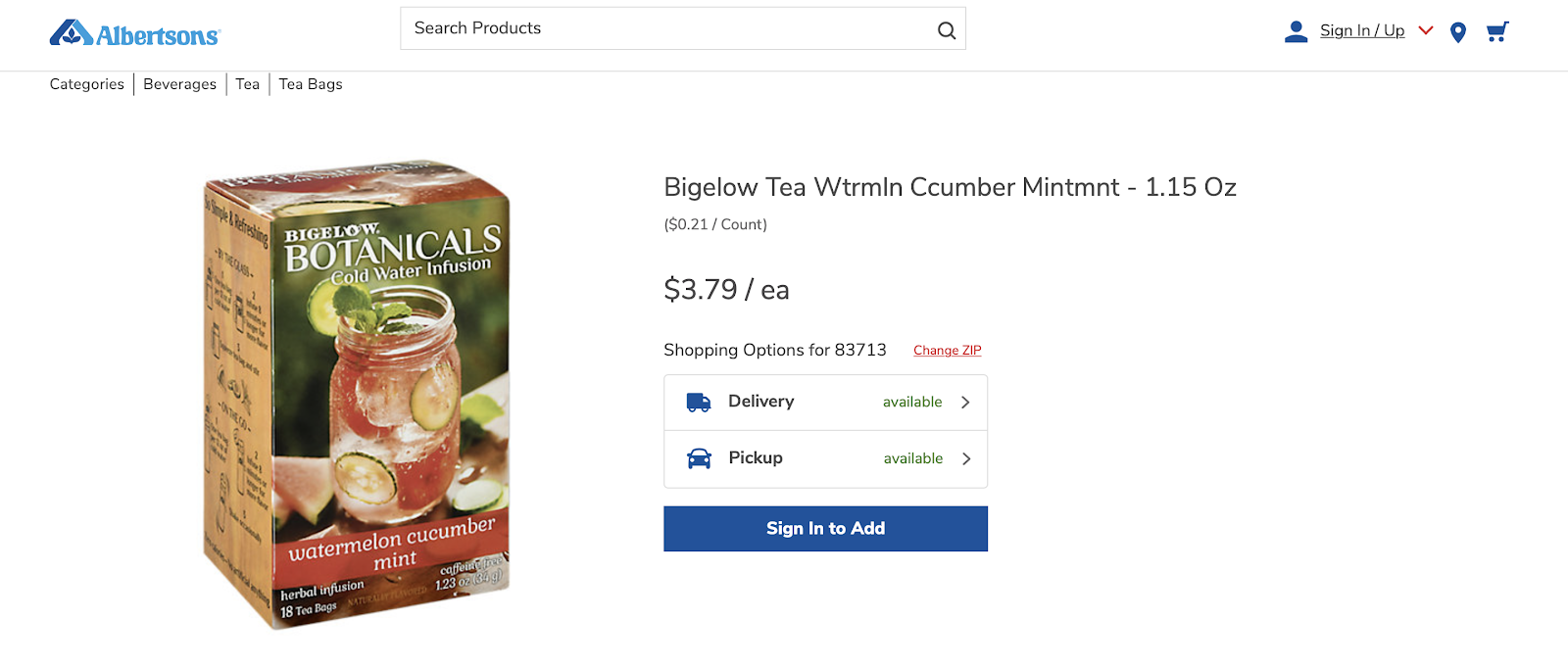The image size is (1568, 668).
Task: Open the Tea Bags breadcrumb link
Action: click(311, 84)
